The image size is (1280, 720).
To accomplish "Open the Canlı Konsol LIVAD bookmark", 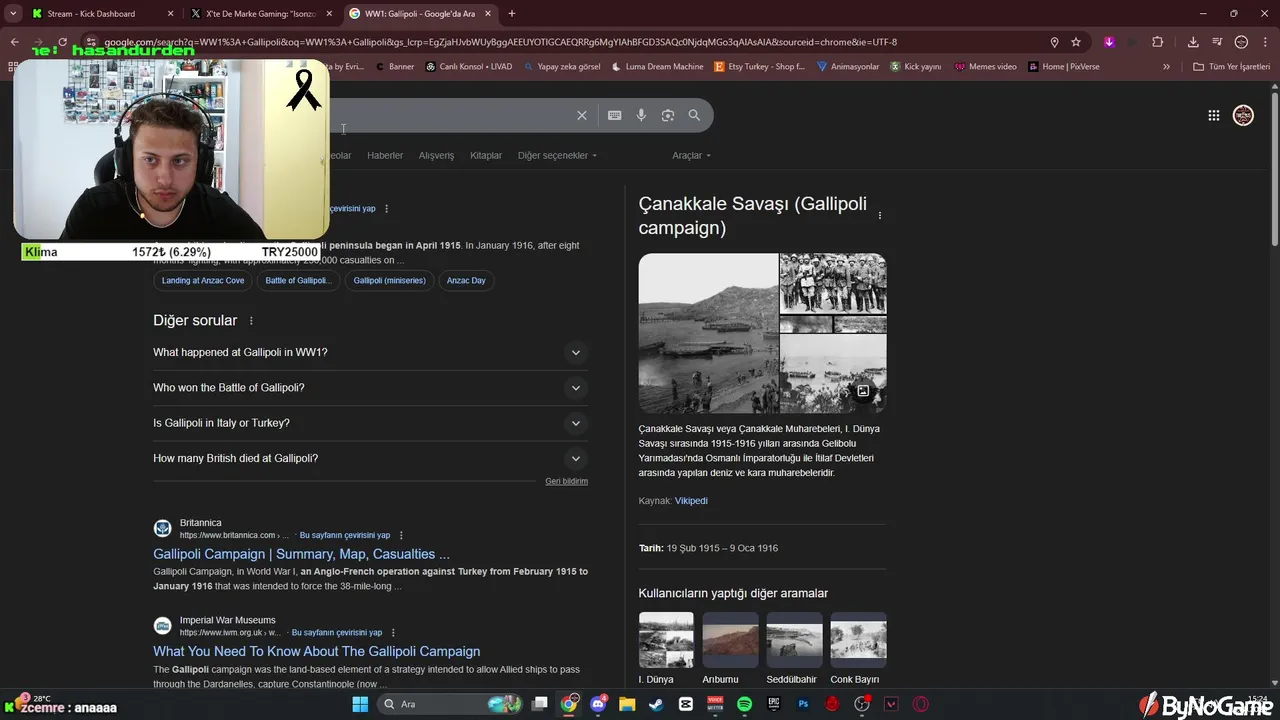I will coord(468,67).
